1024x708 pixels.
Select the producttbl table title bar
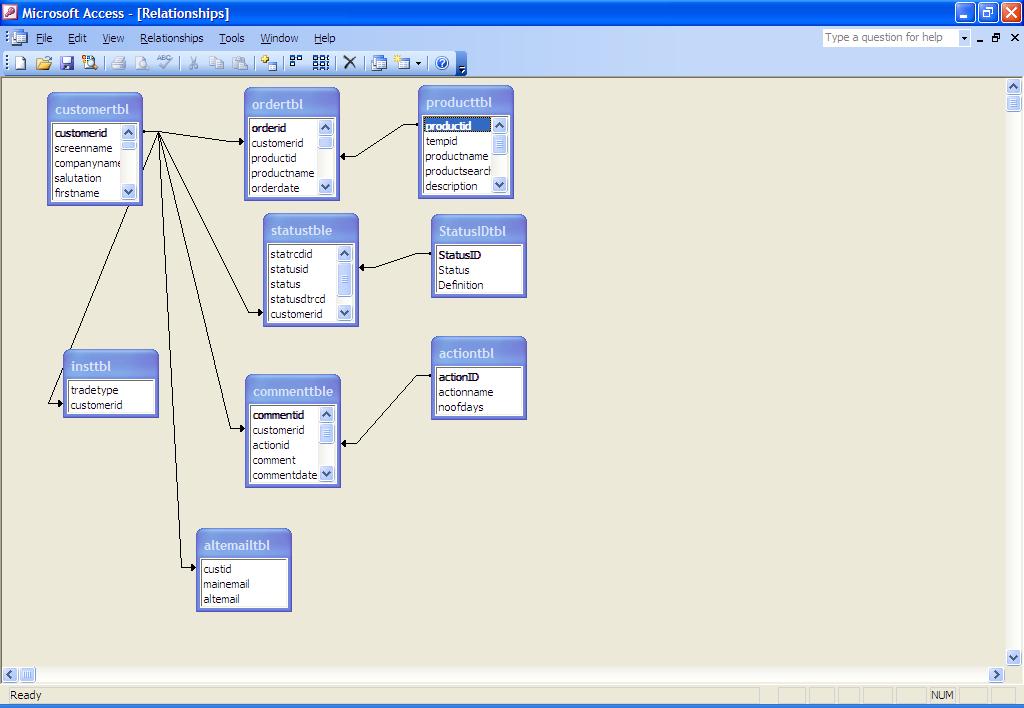pyautogui.click(x=466, y=102)
